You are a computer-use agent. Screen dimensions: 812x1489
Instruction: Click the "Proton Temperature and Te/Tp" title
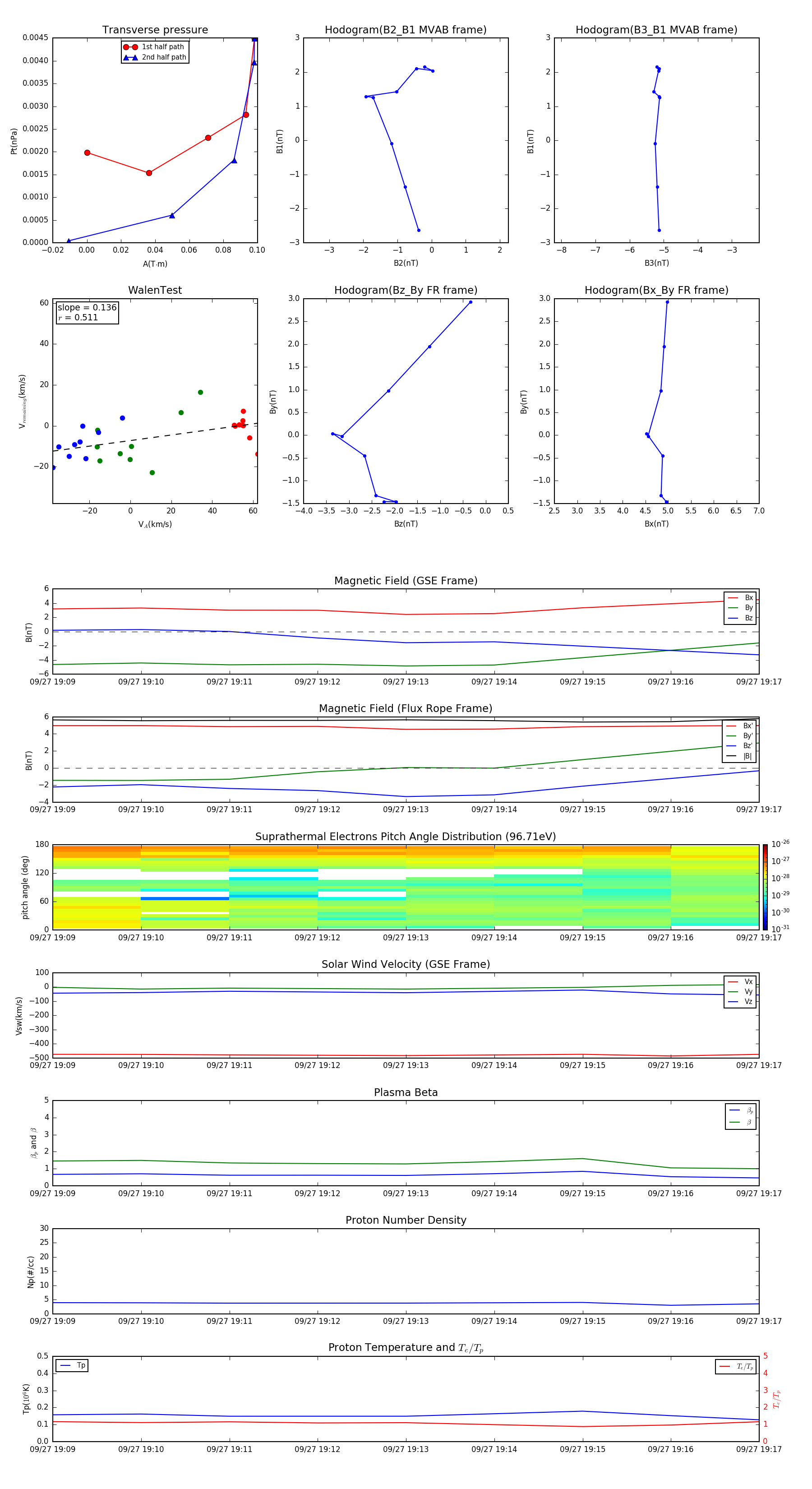point(406,1348)
